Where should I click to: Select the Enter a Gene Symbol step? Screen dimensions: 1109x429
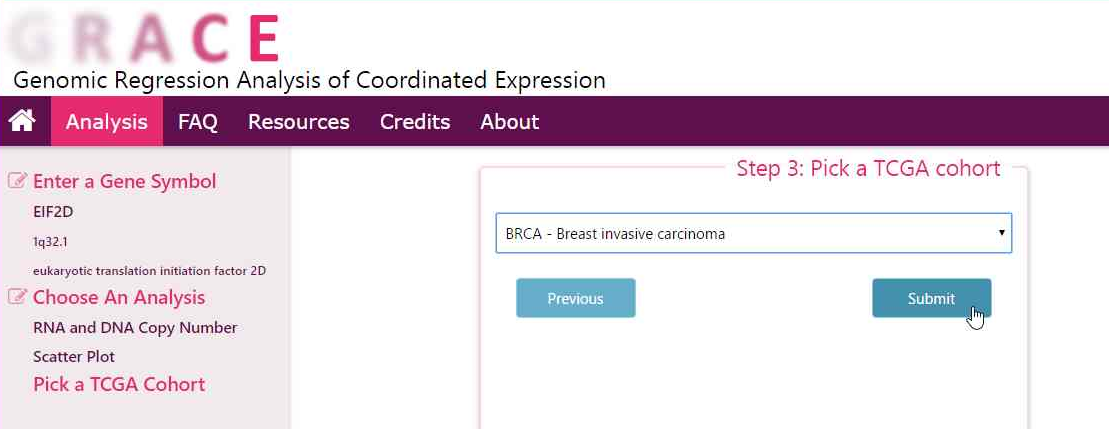pyautogui.click(x=124, y=181)
